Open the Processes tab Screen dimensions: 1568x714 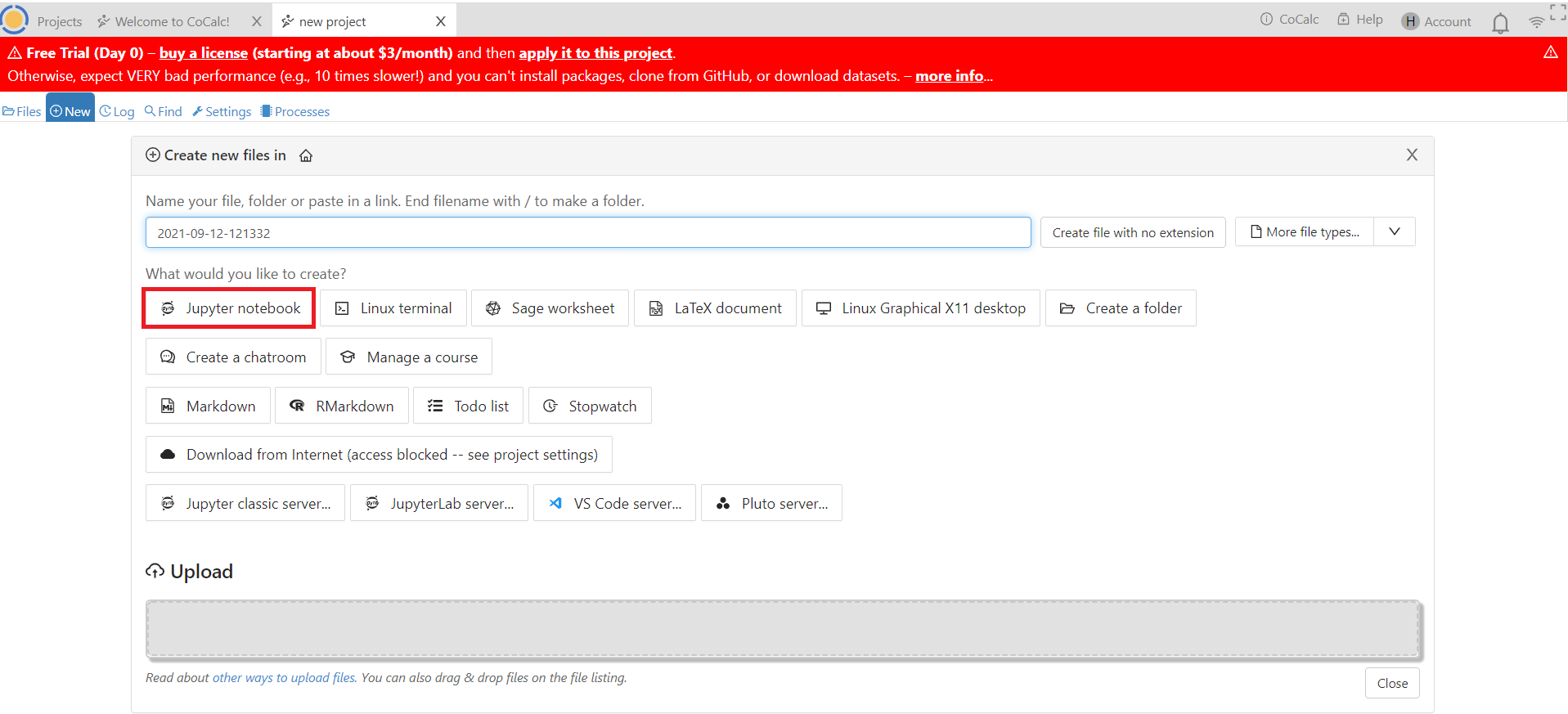point(295,111)
